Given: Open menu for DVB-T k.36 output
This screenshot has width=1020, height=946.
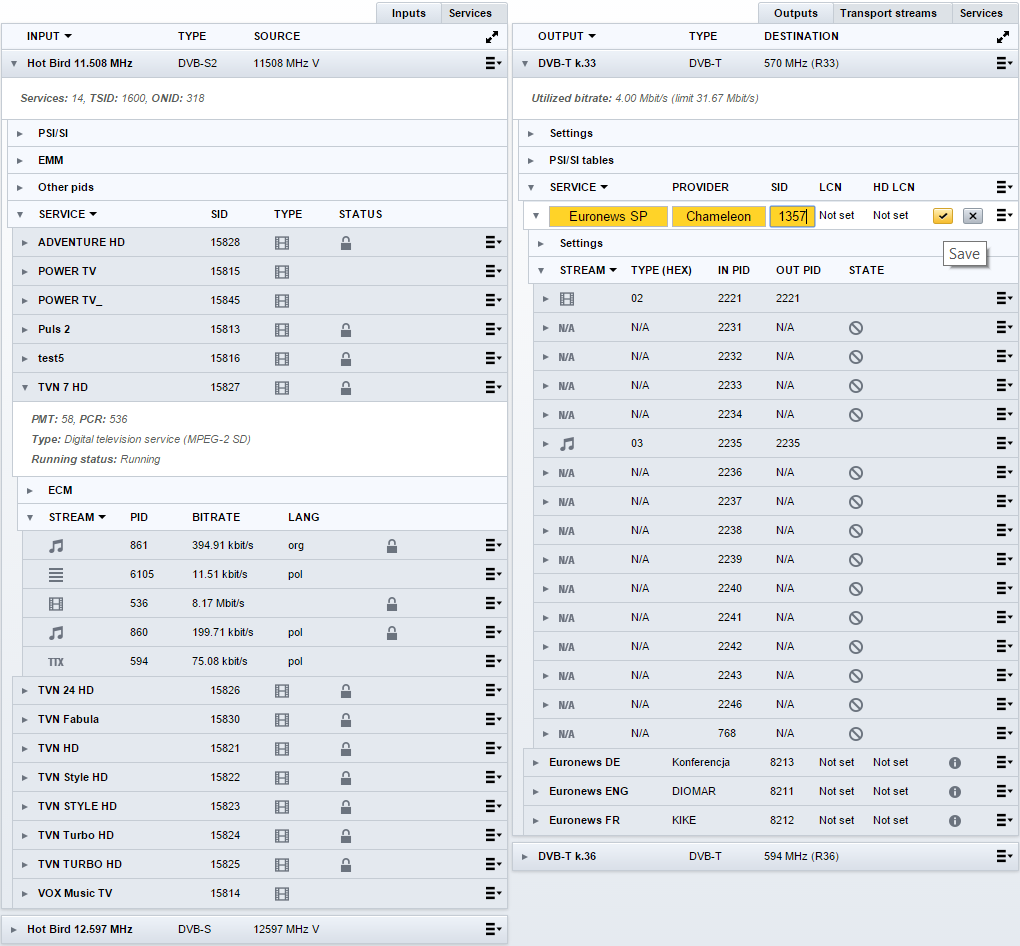Looking at the screenshot, I should pyautogui.click(x=1004, y=856).
